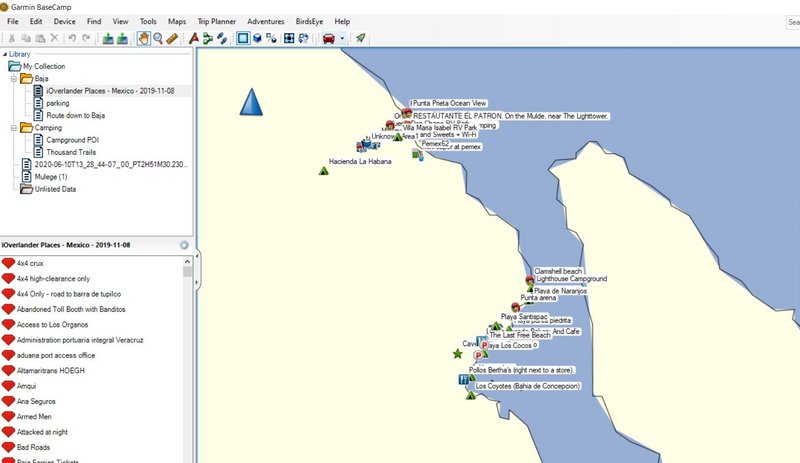The height and width of the screenshot is (463, 800).
Task: Open the Trip Planner menu
Action: [217, 21]
